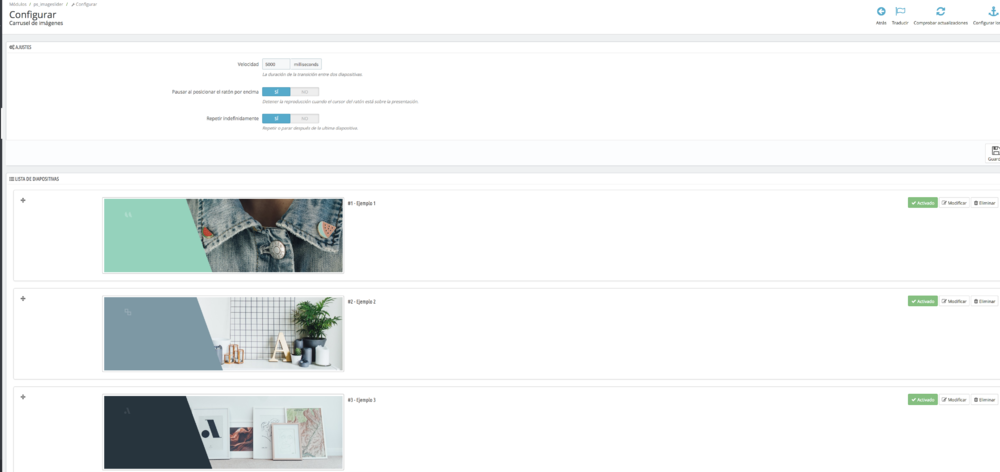This screenshot has width=1000, height=472.
Task: Grab the move handle of Ejemplo 3
Action: pos(23,397)
